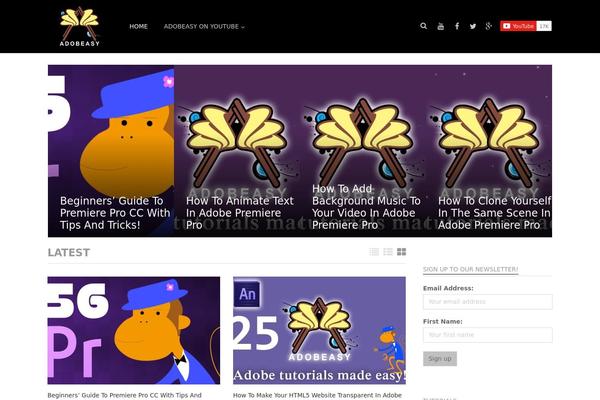Viewport: 600px width, 400px height.
Task: Open the YouTube icon link in header
Action: [441, 26]
